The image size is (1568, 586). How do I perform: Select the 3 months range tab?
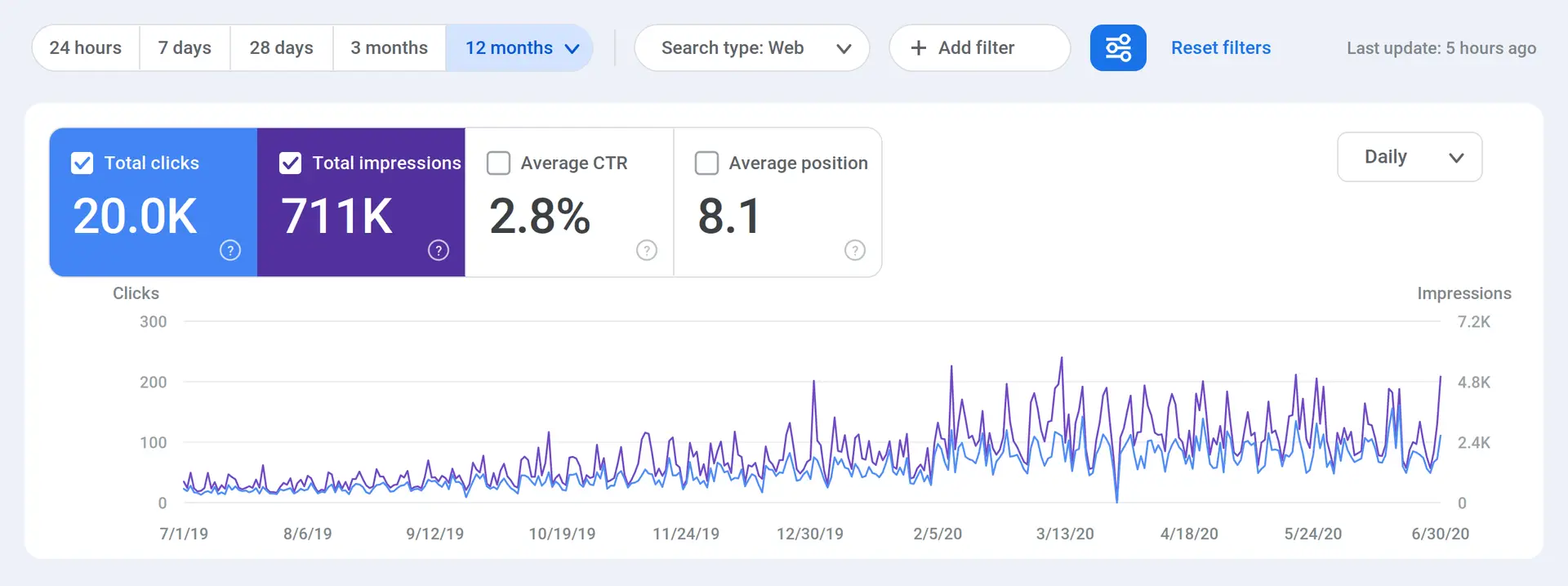(390, 48)
